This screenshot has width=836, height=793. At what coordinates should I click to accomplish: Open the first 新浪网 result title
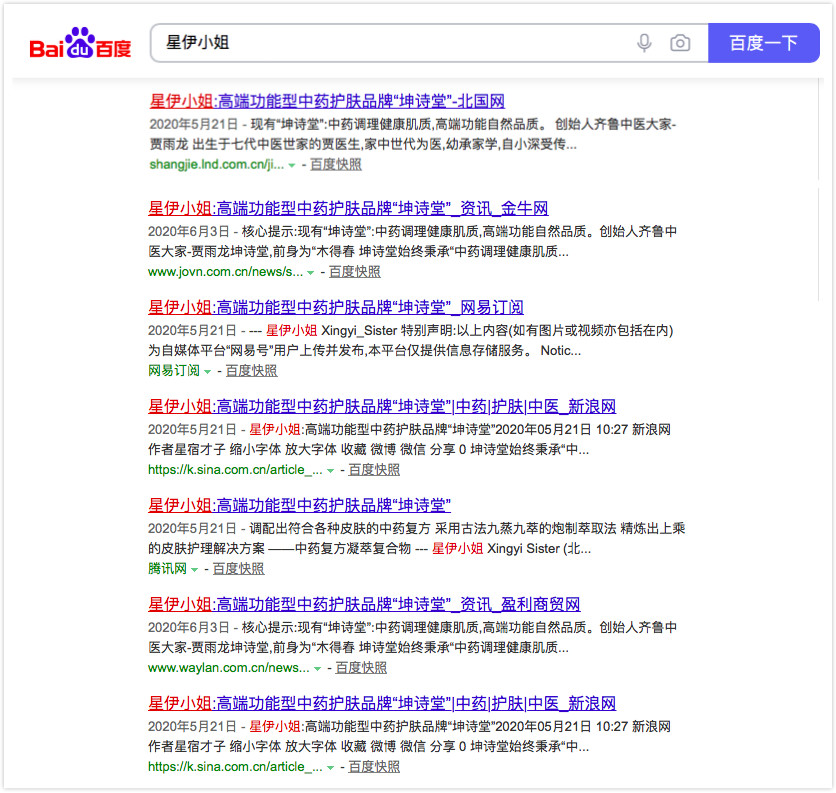[382, 407]
